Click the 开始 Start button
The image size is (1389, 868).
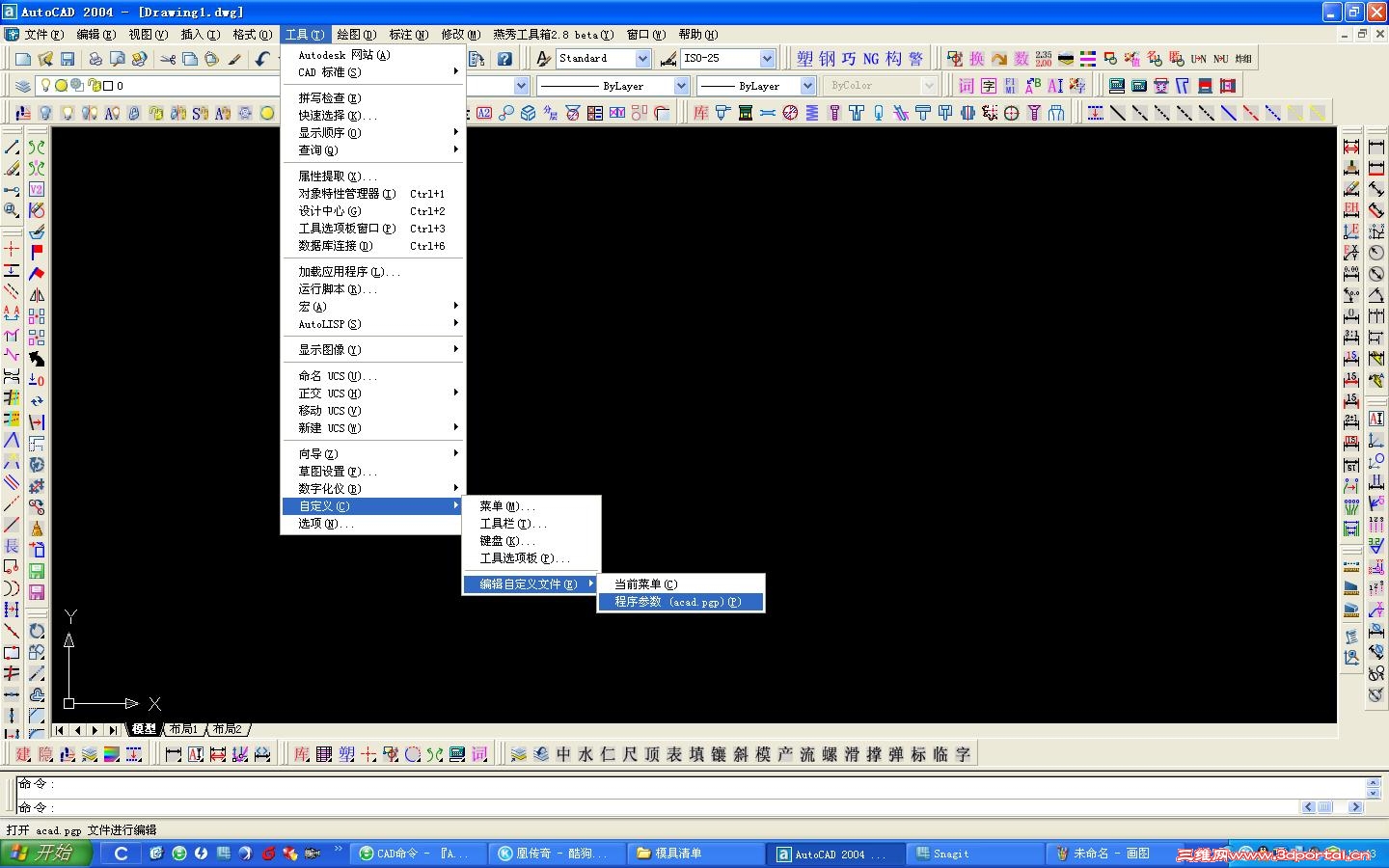pyautogui.click(x=46, y=854)
